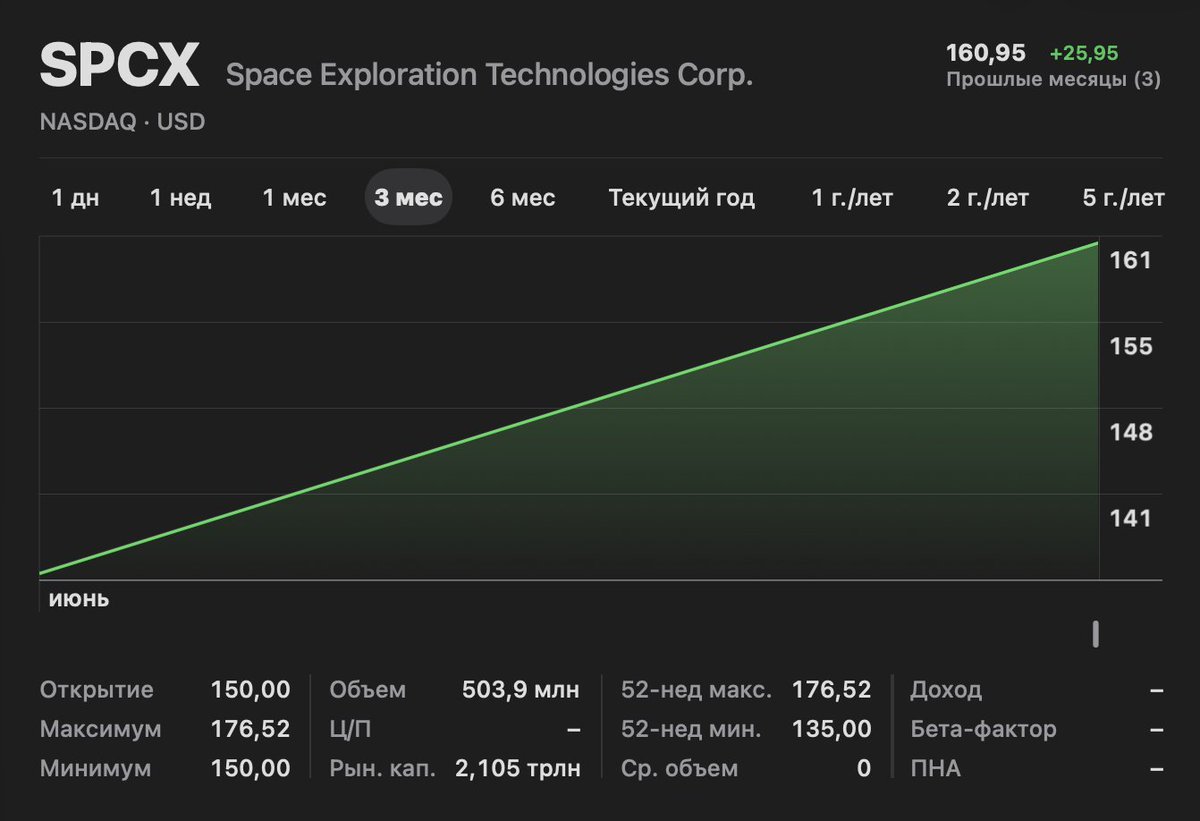Click the ПНА label
1200x821 pixels.
935,769
